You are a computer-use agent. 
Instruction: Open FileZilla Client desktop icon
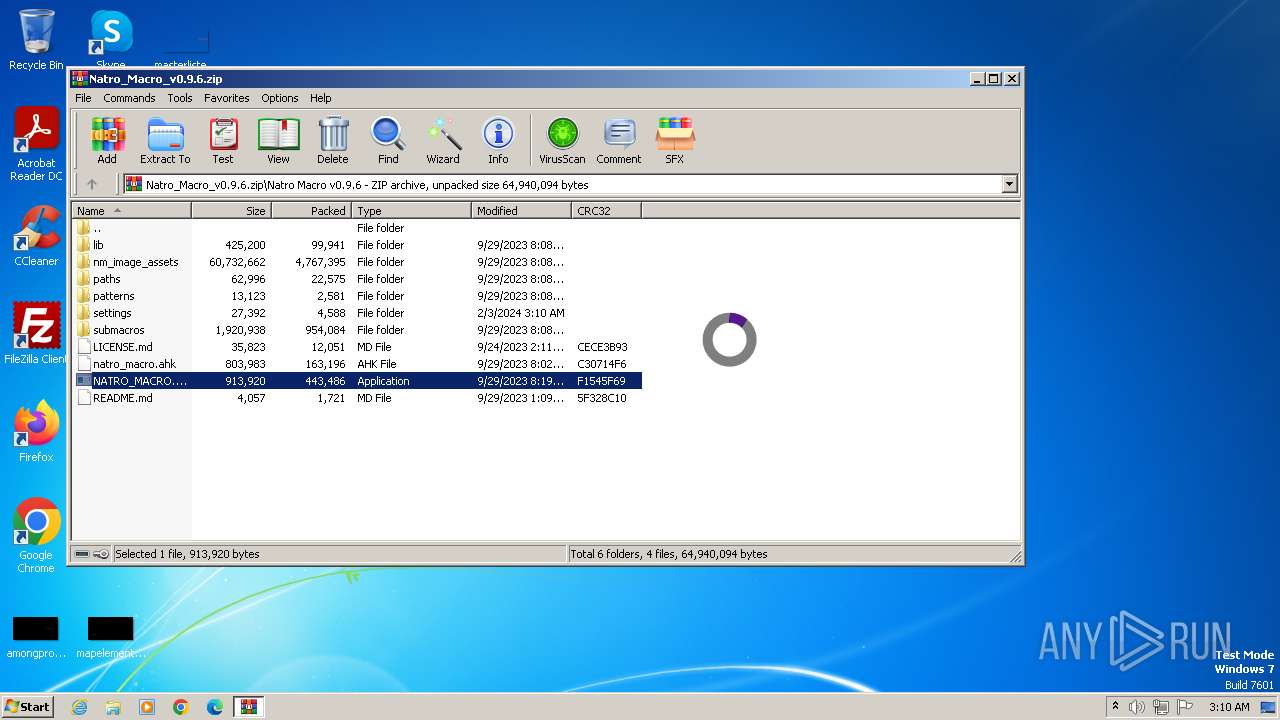coord(36,333)
